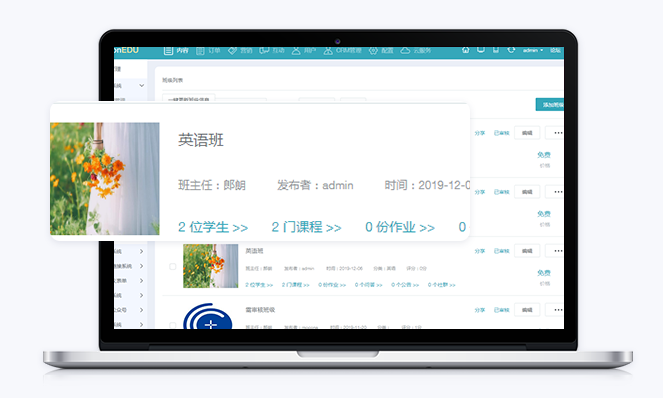Open the 云服务 cloud services icon

(405, 51)
